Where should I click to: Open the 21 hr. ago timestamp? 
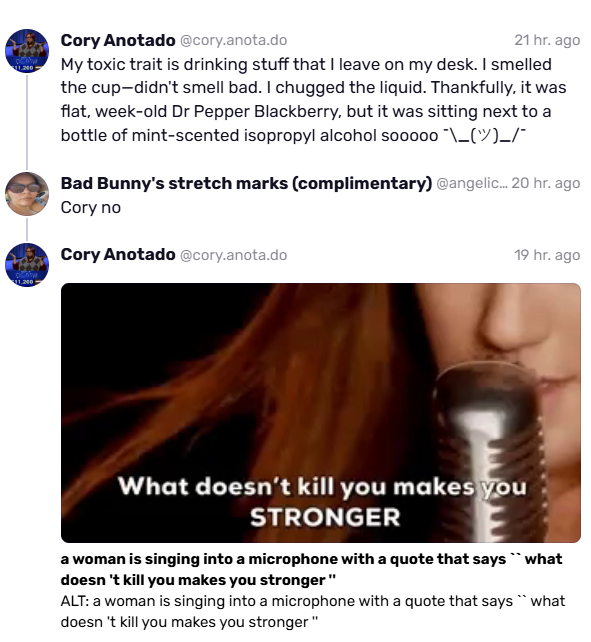(547, 40)
